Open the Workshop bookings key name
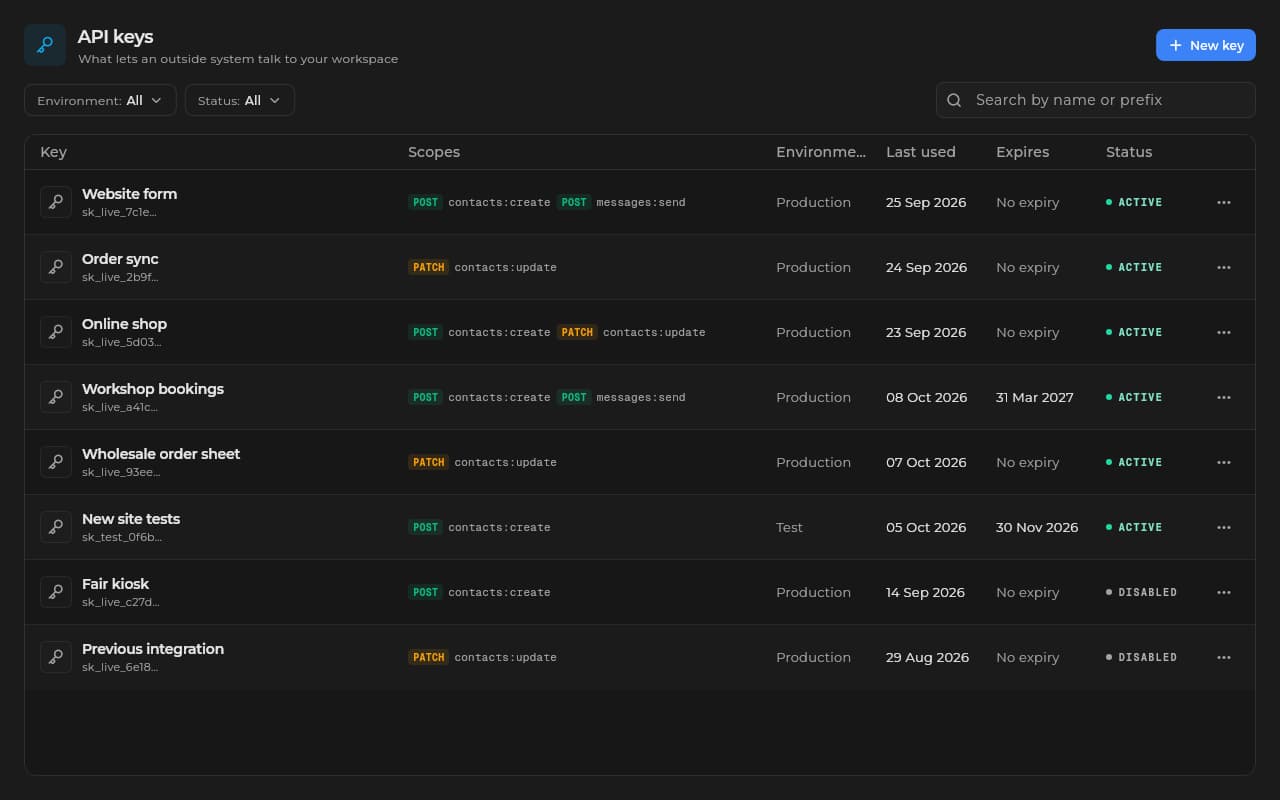The height and width of the screenshot is (800, 1280). [153, 389]
